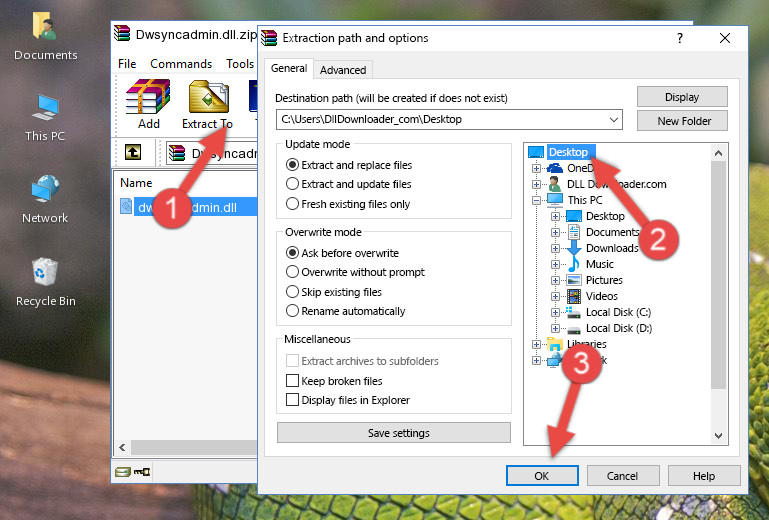Viewport: 769px width, 520px height.
Task: Click the dll file icon in file list
Action: point(126,207)
